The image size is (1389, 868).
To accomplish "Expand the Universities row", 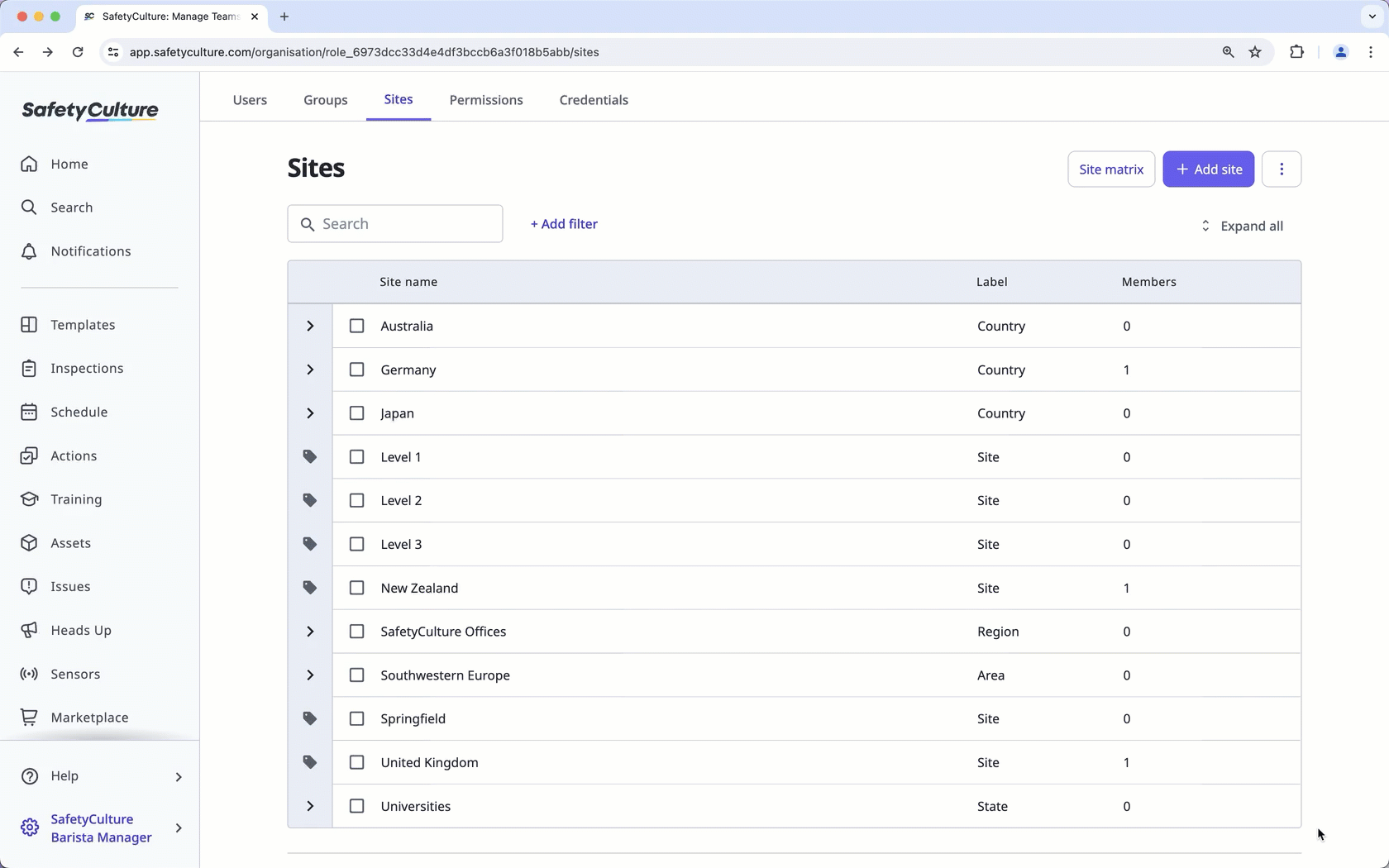I will click(310, 806).
